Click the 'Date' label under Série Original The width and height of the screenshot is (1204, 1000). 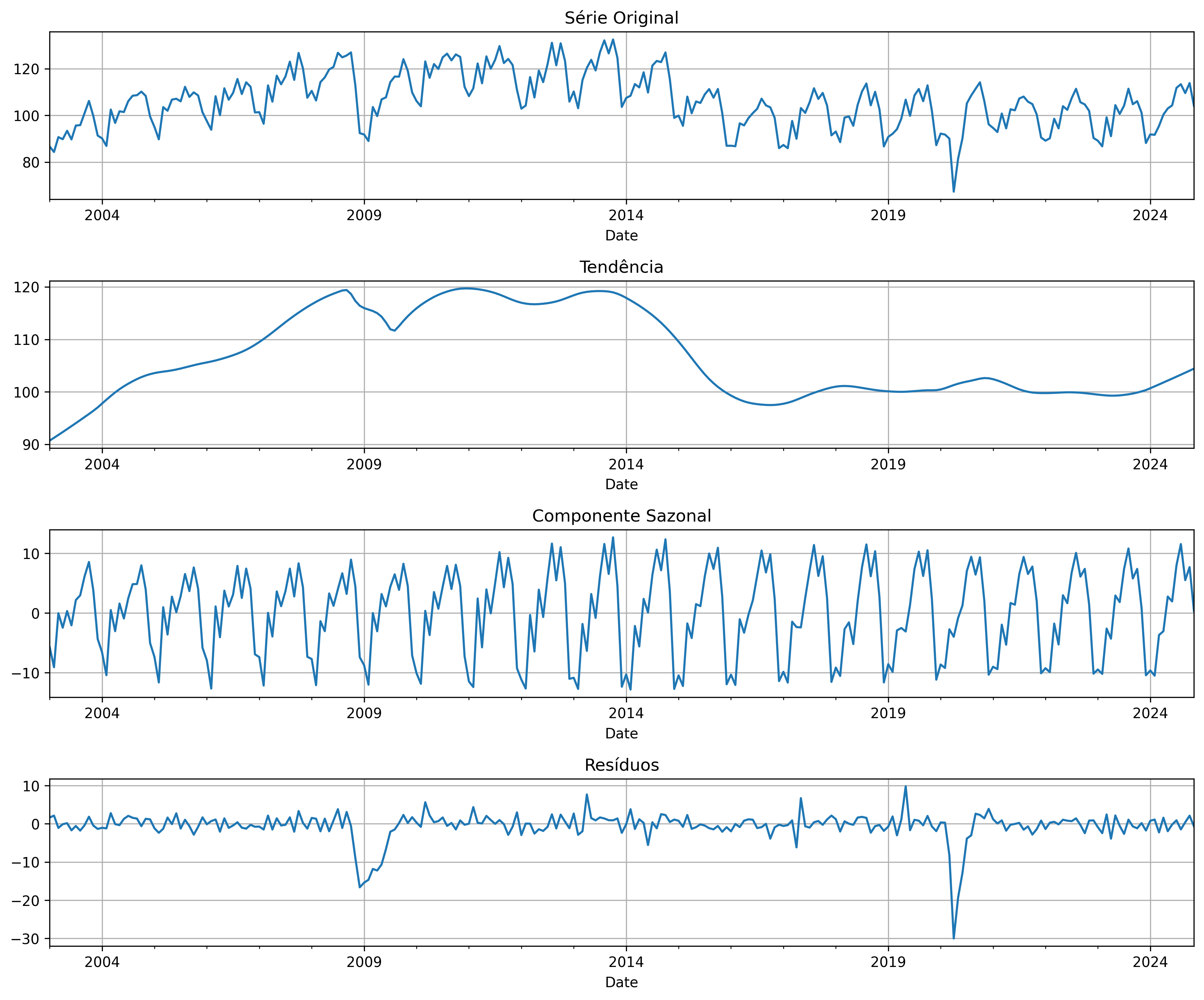622,236
